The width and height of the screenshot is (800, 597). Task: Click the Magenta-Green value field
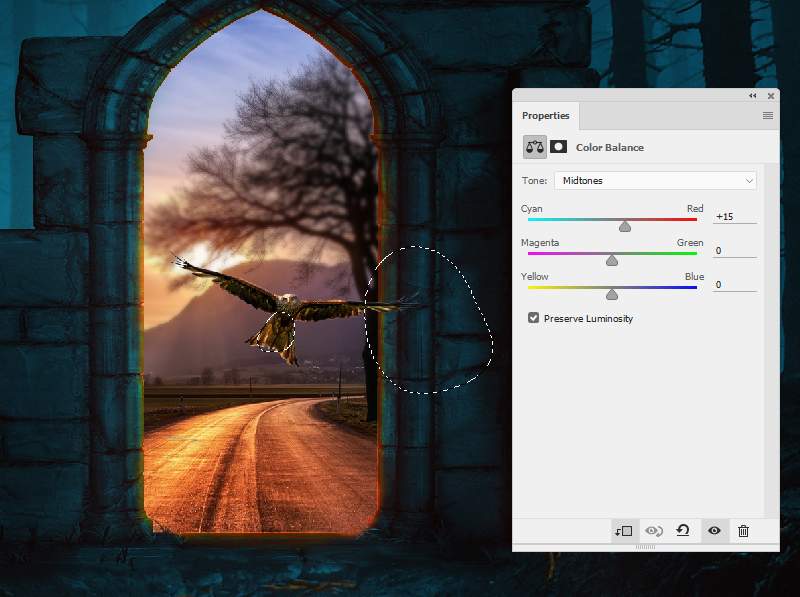click(x=735, y=251)
